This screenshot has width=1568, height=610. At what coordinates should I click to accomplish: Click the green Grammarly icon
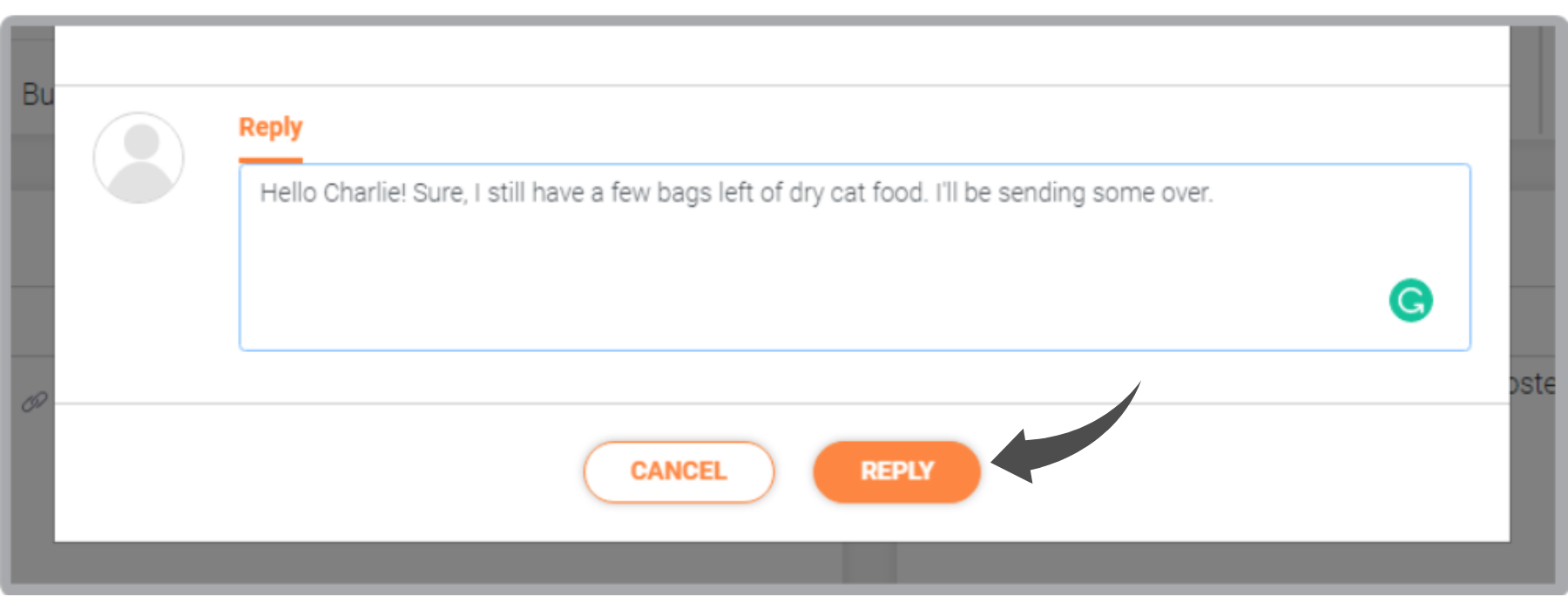click(1410, 301)
